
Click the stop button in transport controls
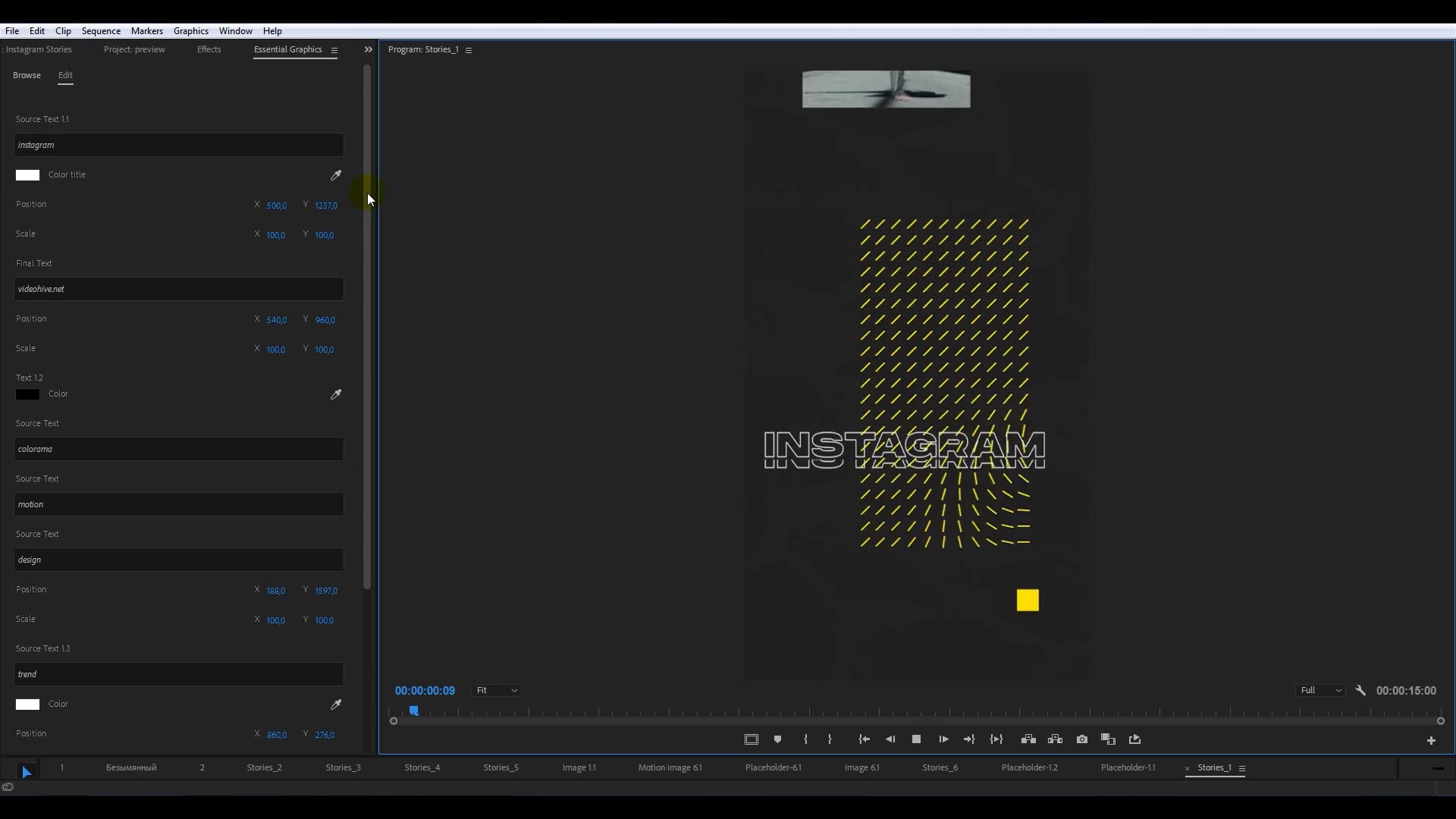click(916, 739)
